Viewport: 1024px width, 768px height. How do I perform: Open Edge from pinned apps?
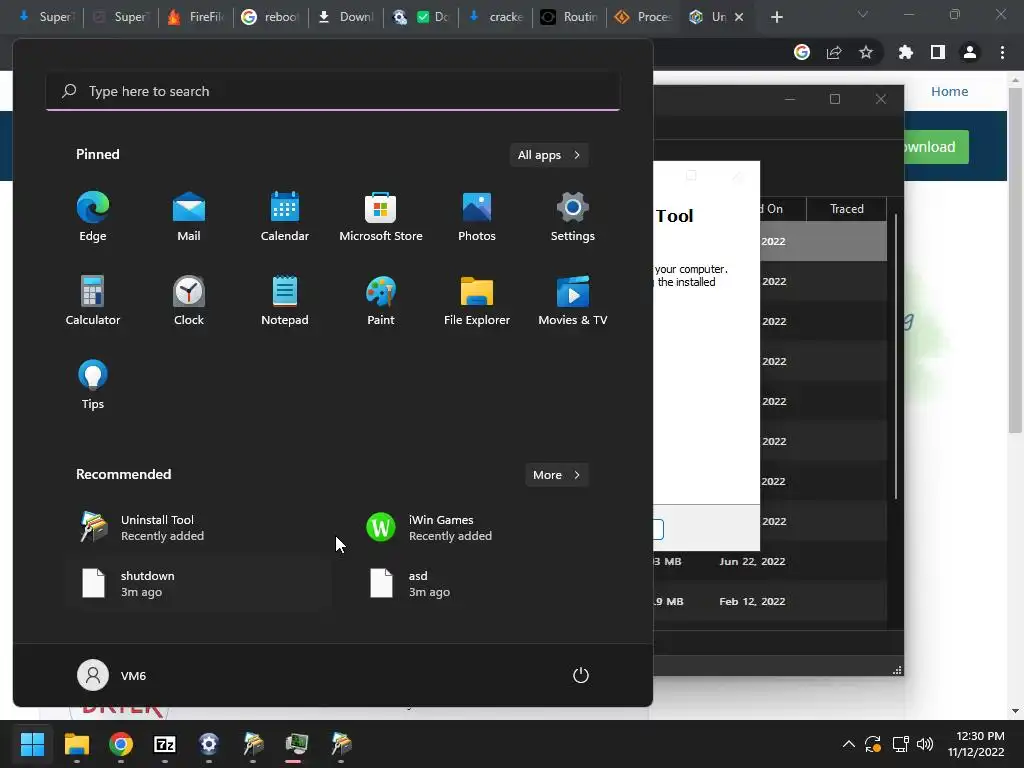(x=93, y=217)
